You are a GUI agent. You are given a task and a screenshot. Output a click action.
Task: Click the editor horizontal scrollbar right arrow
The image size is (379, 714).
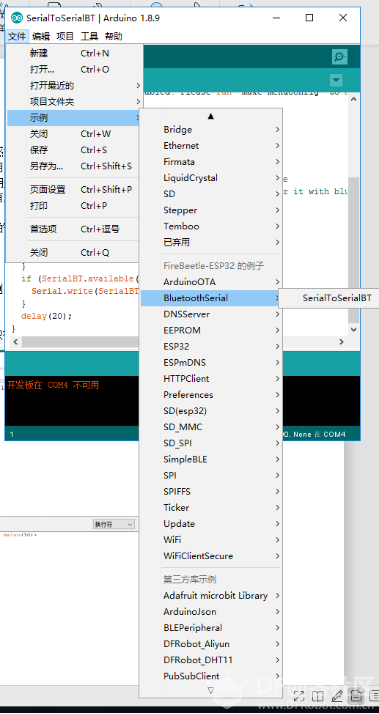pyautogui.click(x=341, y=342)
